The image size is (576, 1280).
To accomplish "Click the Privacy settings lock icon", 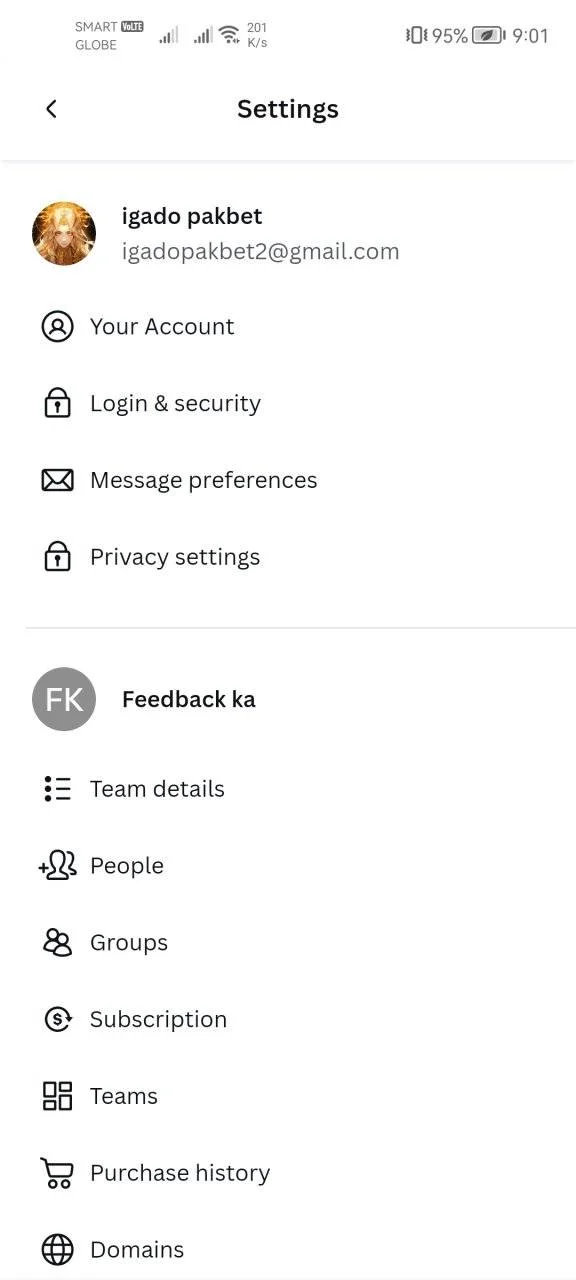I will (57, 557).
